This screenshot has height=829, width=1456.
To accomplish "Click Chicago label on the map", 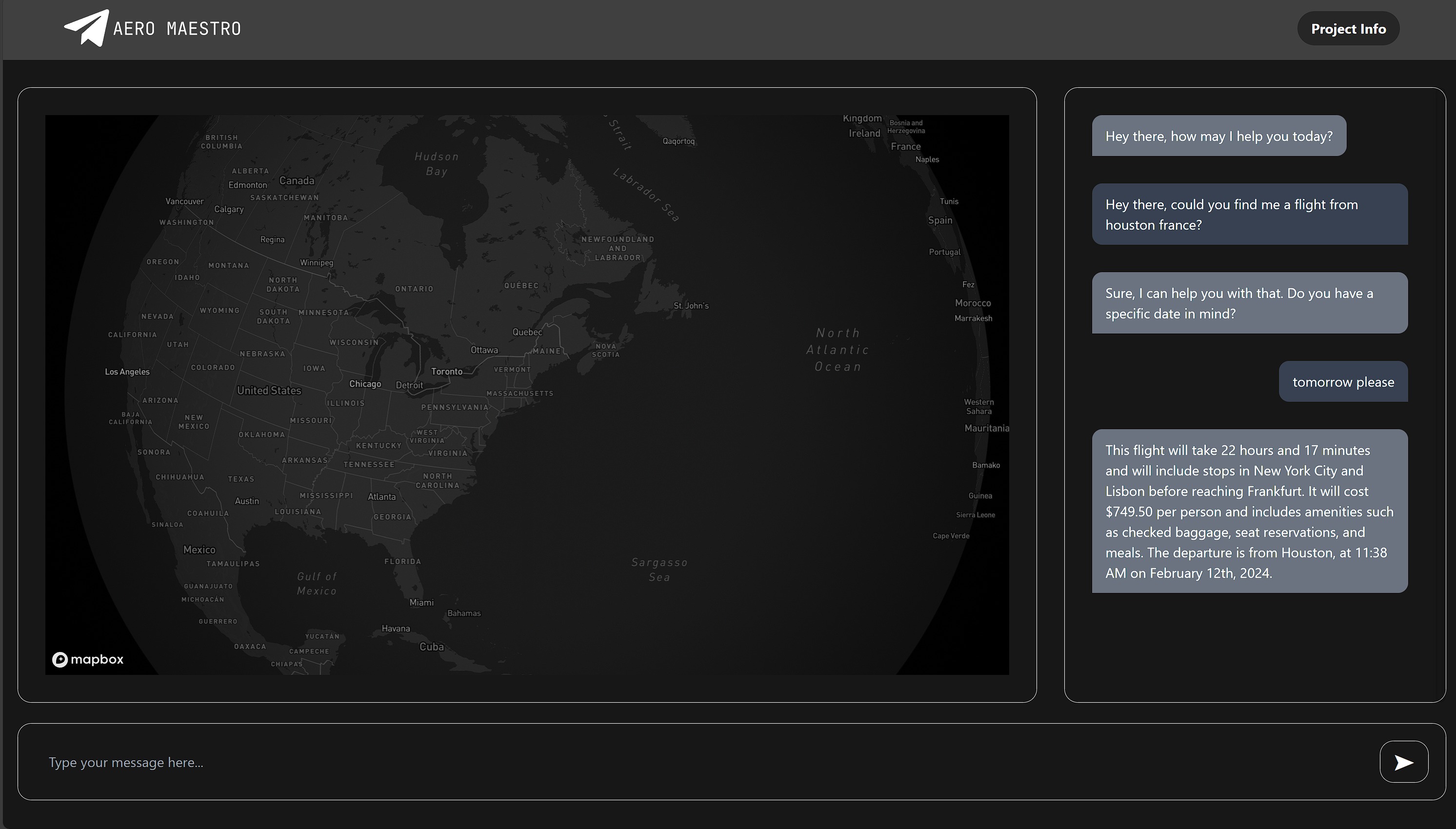I will click(365, 384).
